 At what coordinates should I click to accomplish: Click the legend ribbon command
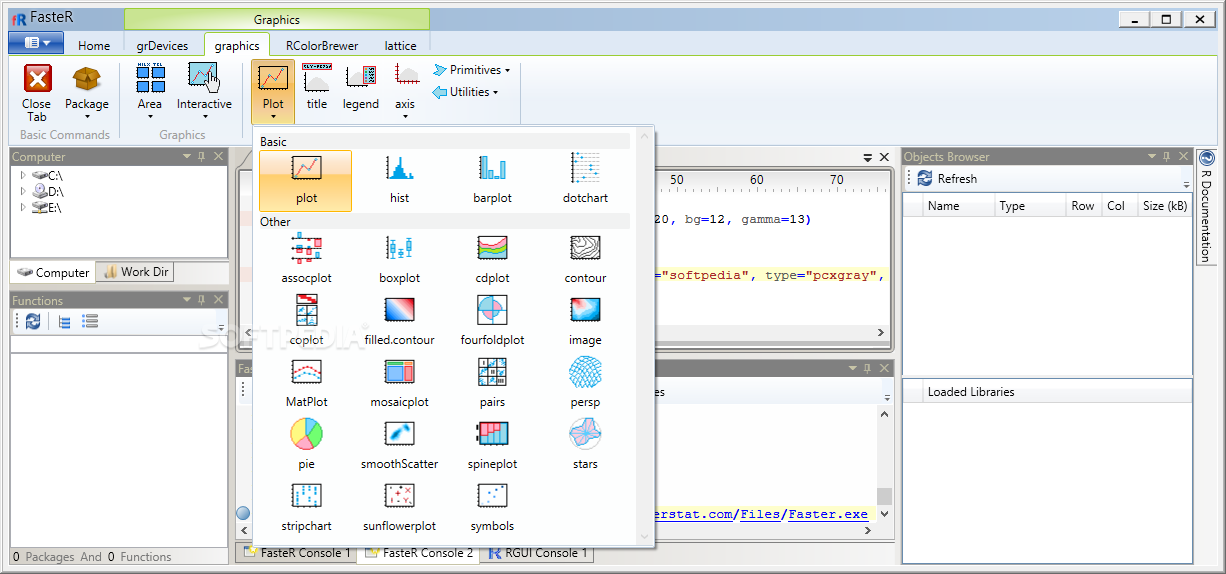pyautogui.click(x=361, y=88)
